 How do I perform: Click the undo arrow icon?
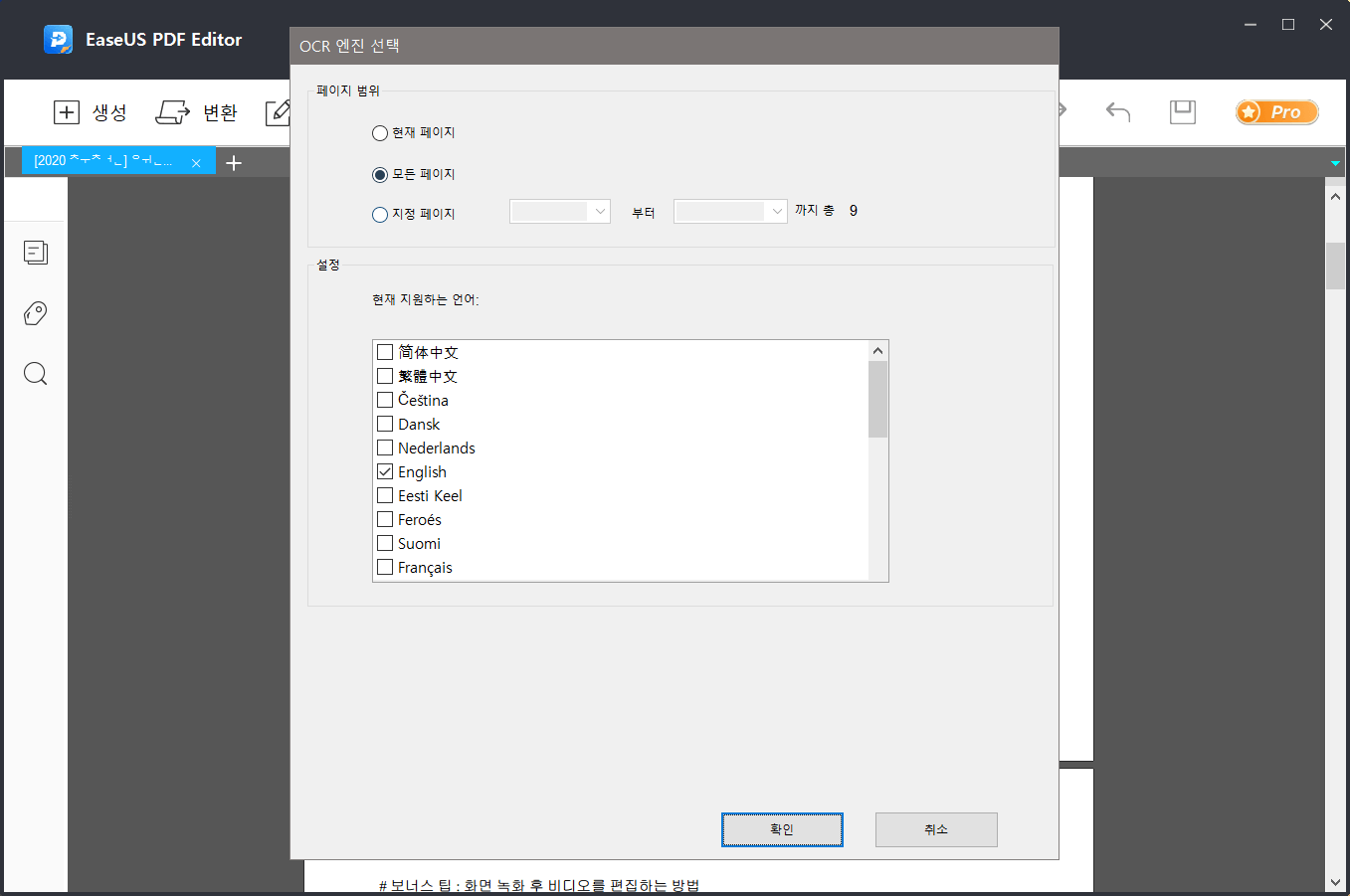tap(1118, 112)
